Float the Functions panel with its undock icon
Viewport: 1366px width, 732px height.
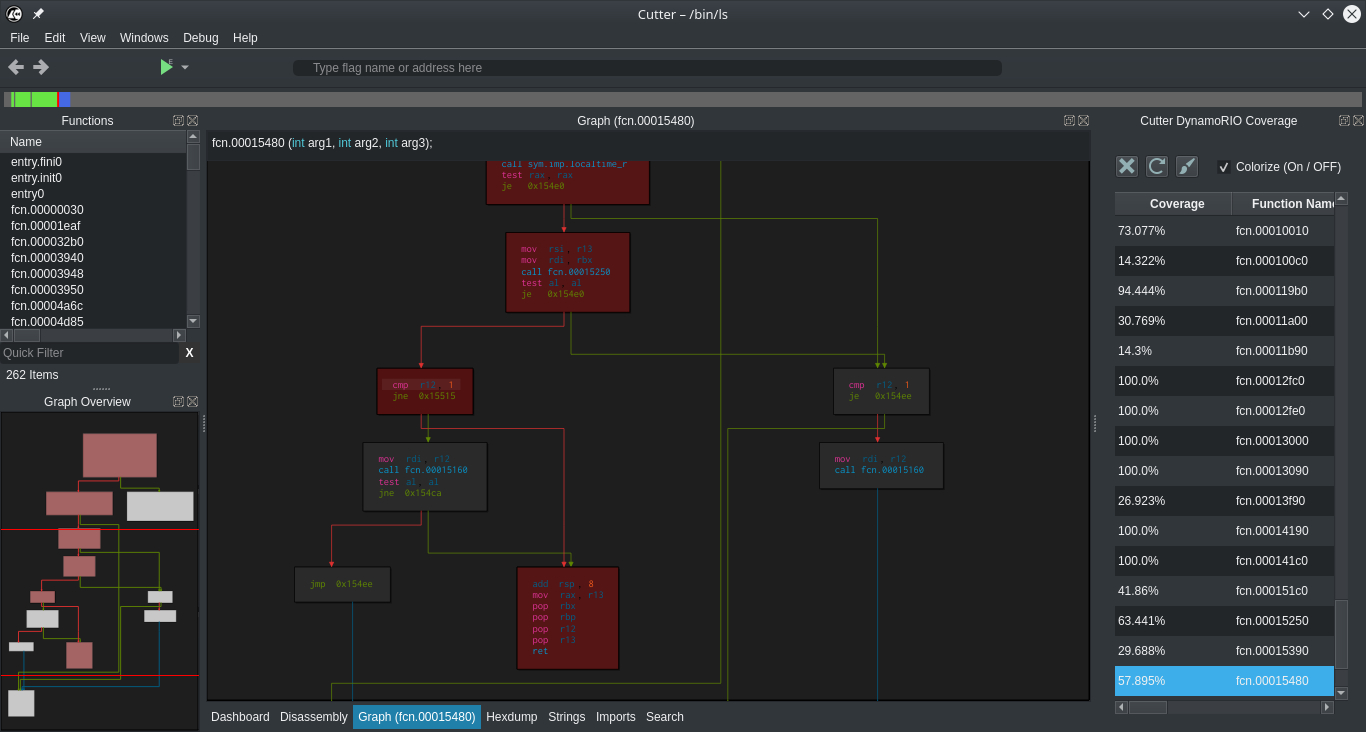178,121
